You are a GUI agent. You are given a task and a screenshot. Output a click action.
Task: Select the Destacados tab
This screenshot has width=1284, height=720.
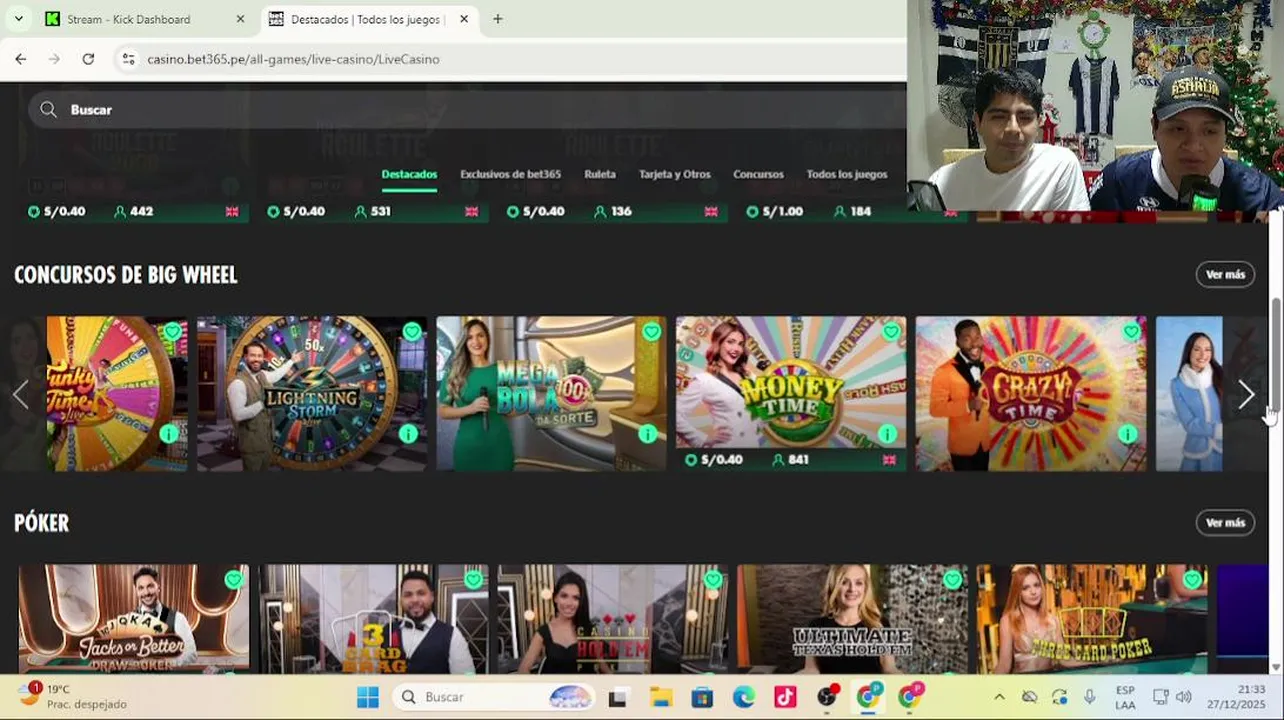point(409,174)
